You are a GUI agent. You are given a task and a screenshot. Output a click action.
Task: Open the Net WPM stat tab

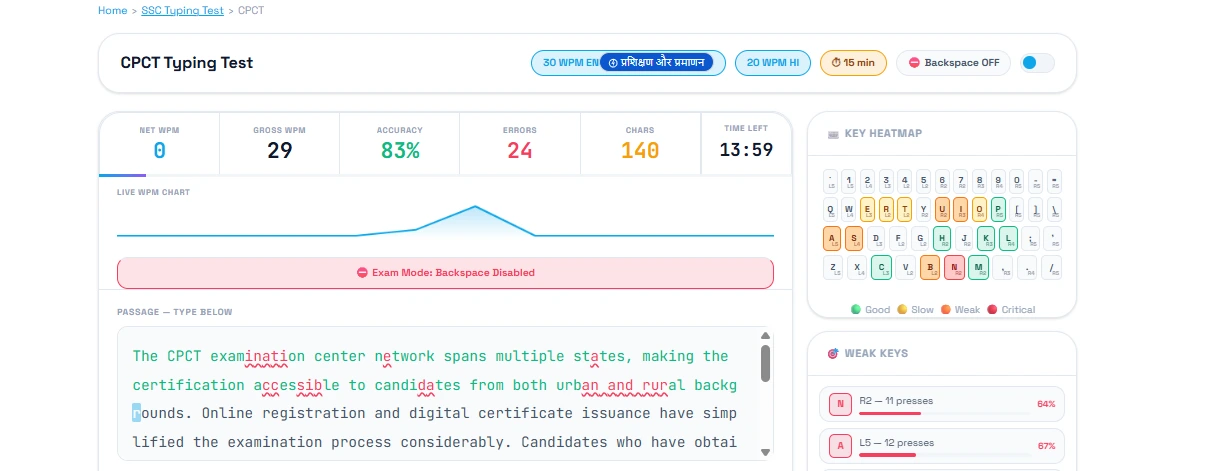point(159,143)
